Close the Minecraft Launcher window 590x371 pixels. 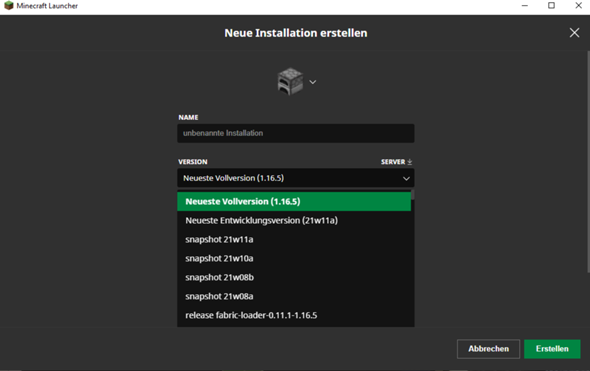[x=578, y=6]
